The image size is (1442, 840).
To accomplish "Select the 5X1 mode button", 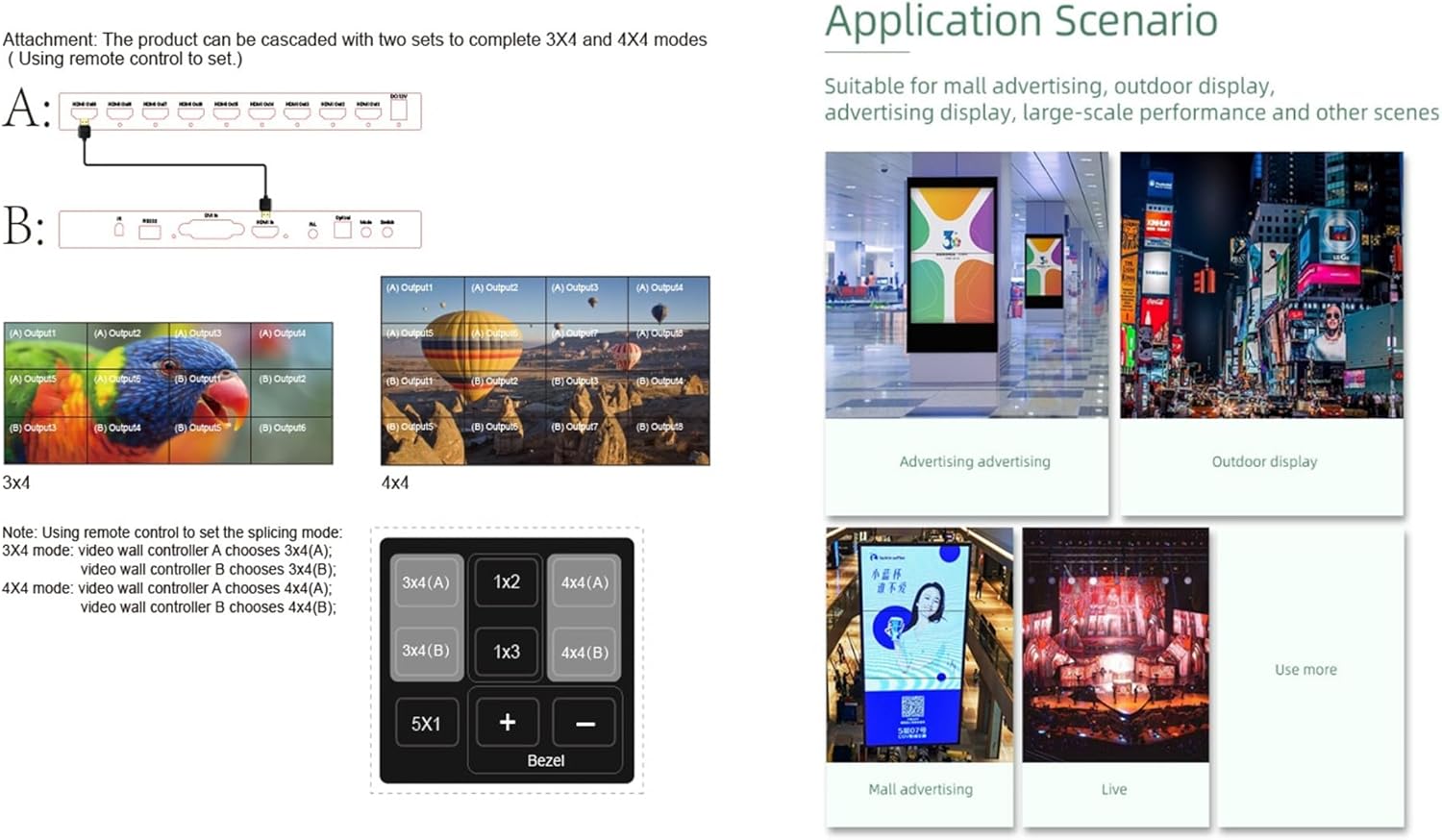I will [x=426, y=724].
